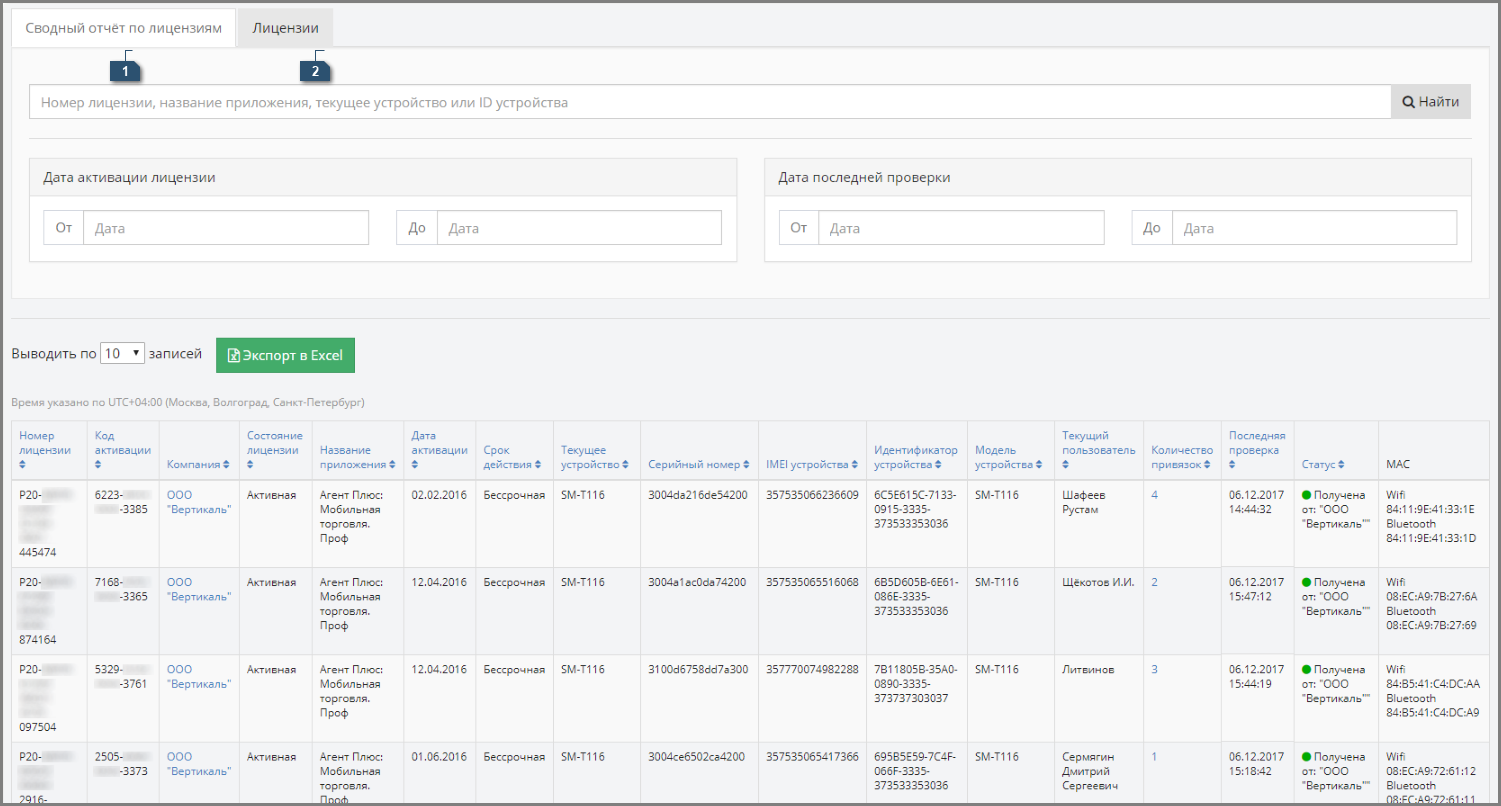Open bindings count 3 for Литвинов
1501x806 pixels.
click(x=1154, y=669)
